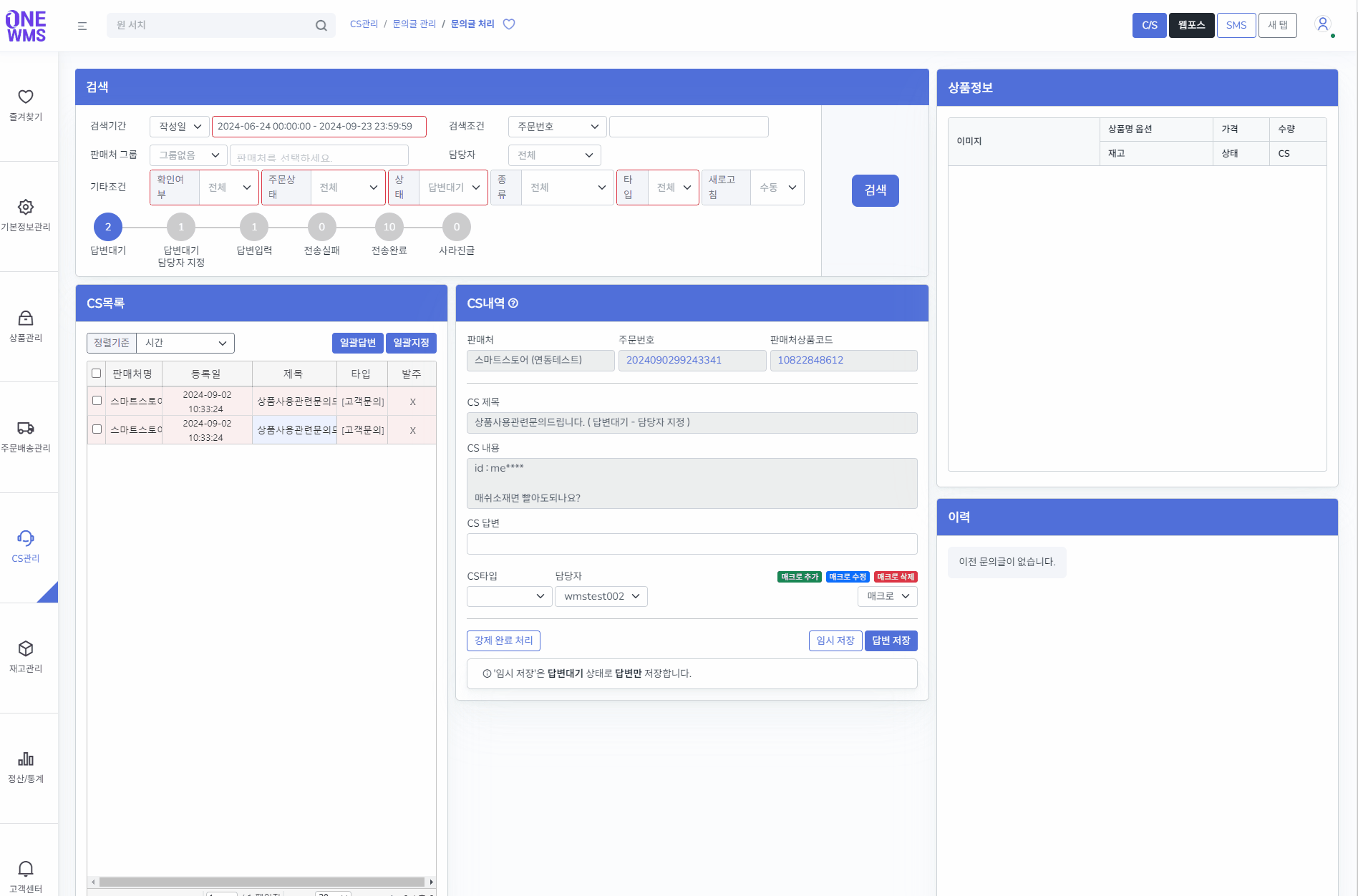Click the red 매크로 삭제 button
The width and height of the screenshot is (1358, 896).
[896, 577]
